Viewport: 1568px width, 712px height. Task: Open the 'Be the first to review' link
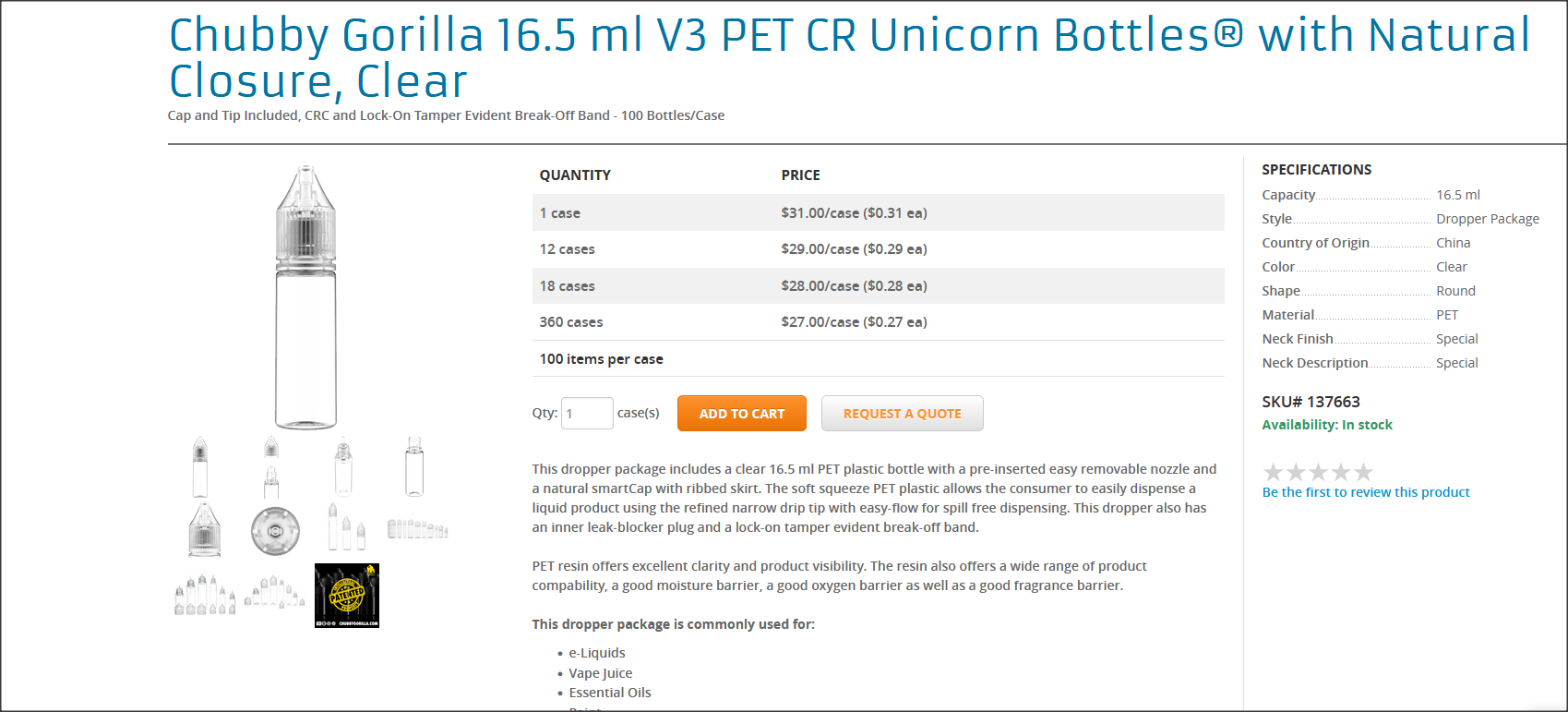pos(1365,492)
